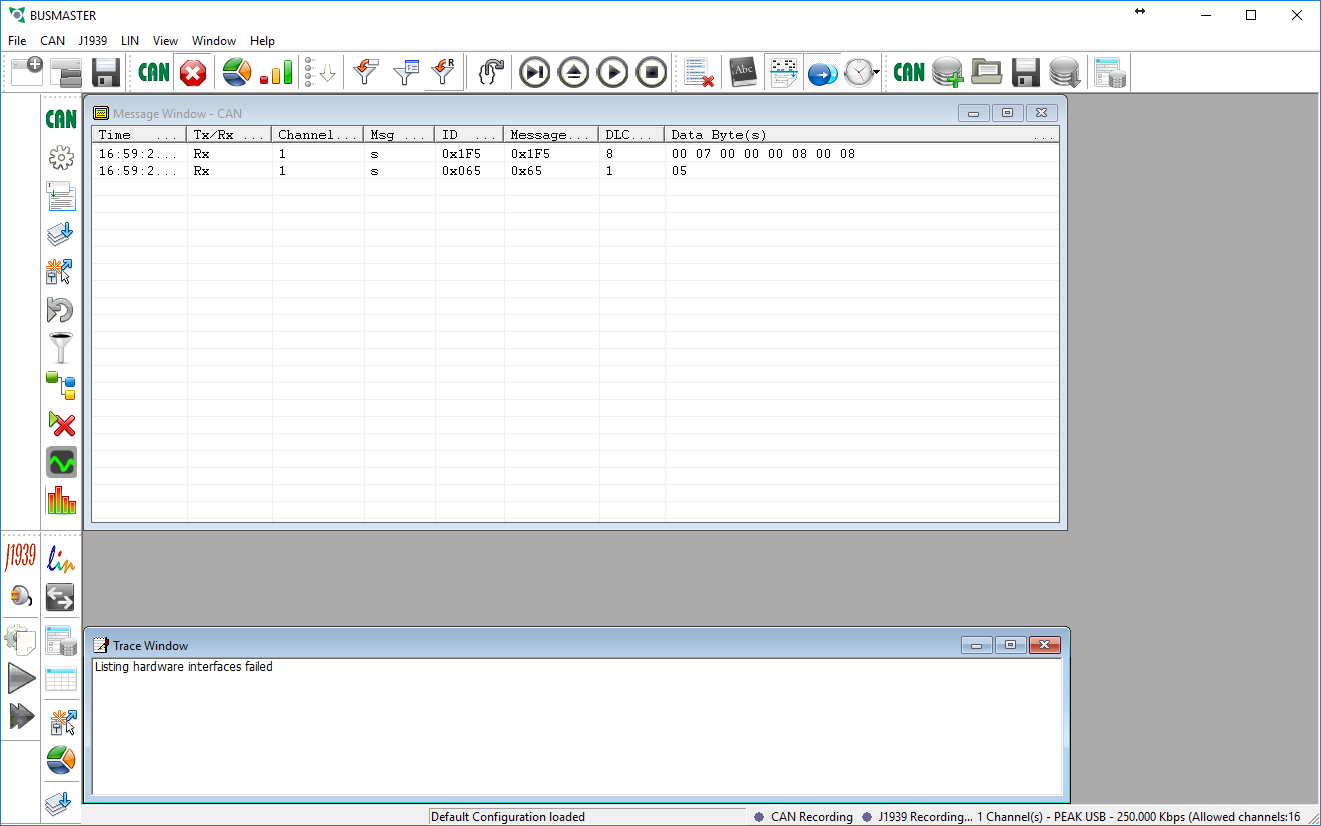This screenshot has width=1321, height=826.
Task: Toggle the blue arrow circle display icon
Action: (x=822, y=72)
